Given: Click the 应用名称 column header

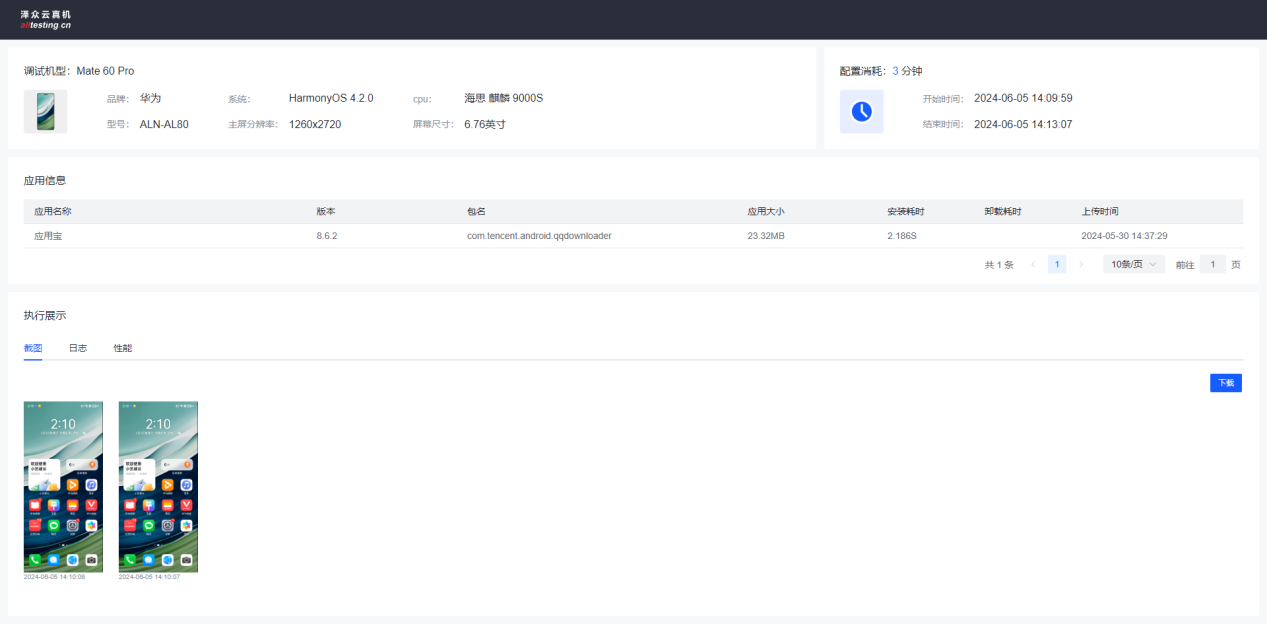Looking at the screenshot, I should coord(53,212).
